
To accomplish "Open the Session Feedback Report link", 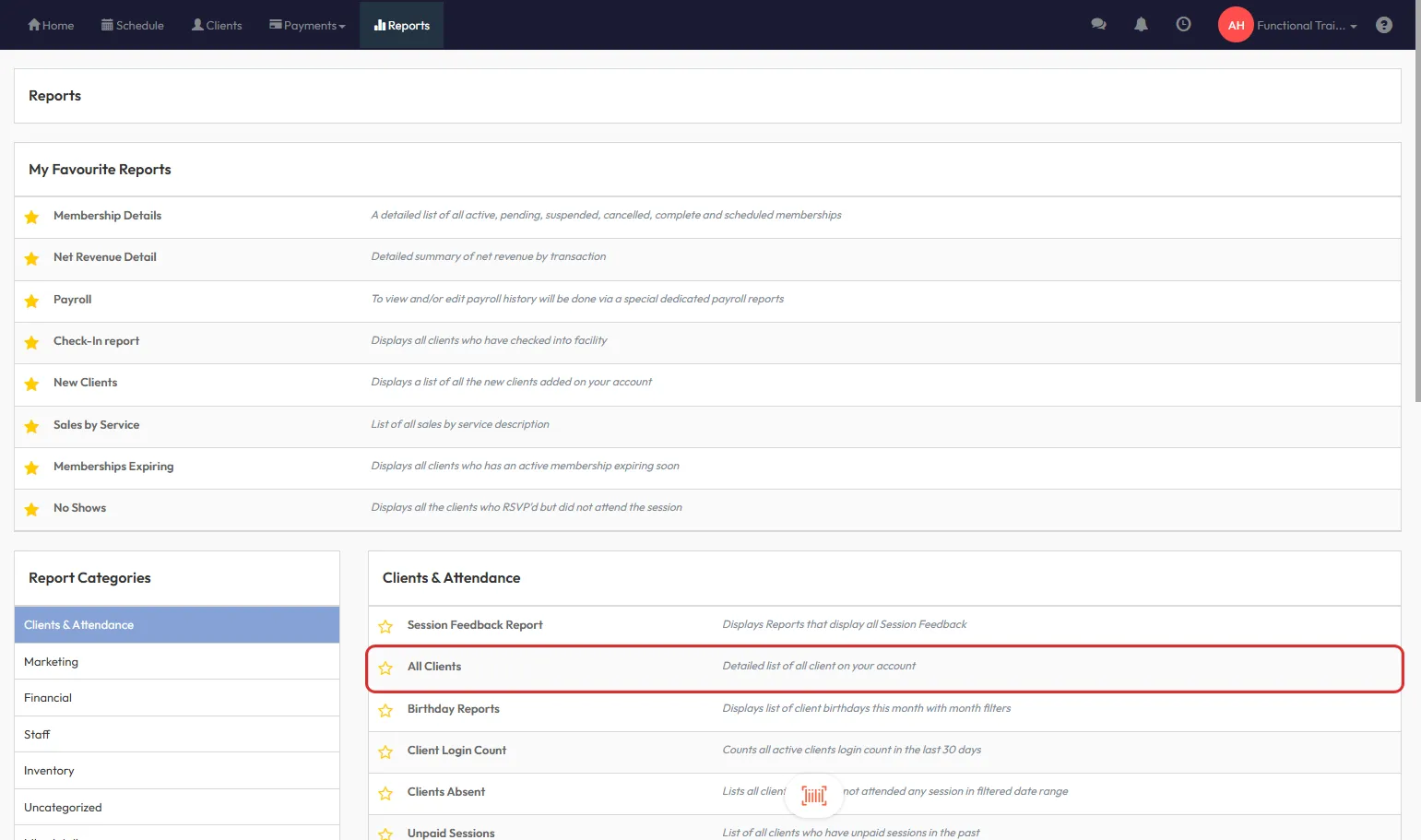I will (x=475, y=625).
